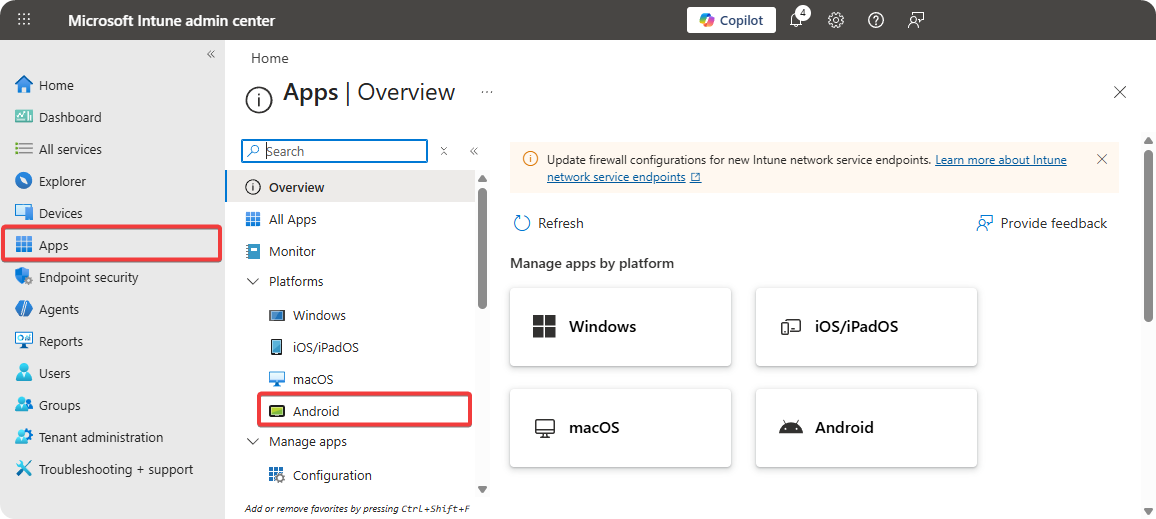Collapse the Platforms section
The height and width of the screenshot is (519, 1156).
[x=253, y=282]
